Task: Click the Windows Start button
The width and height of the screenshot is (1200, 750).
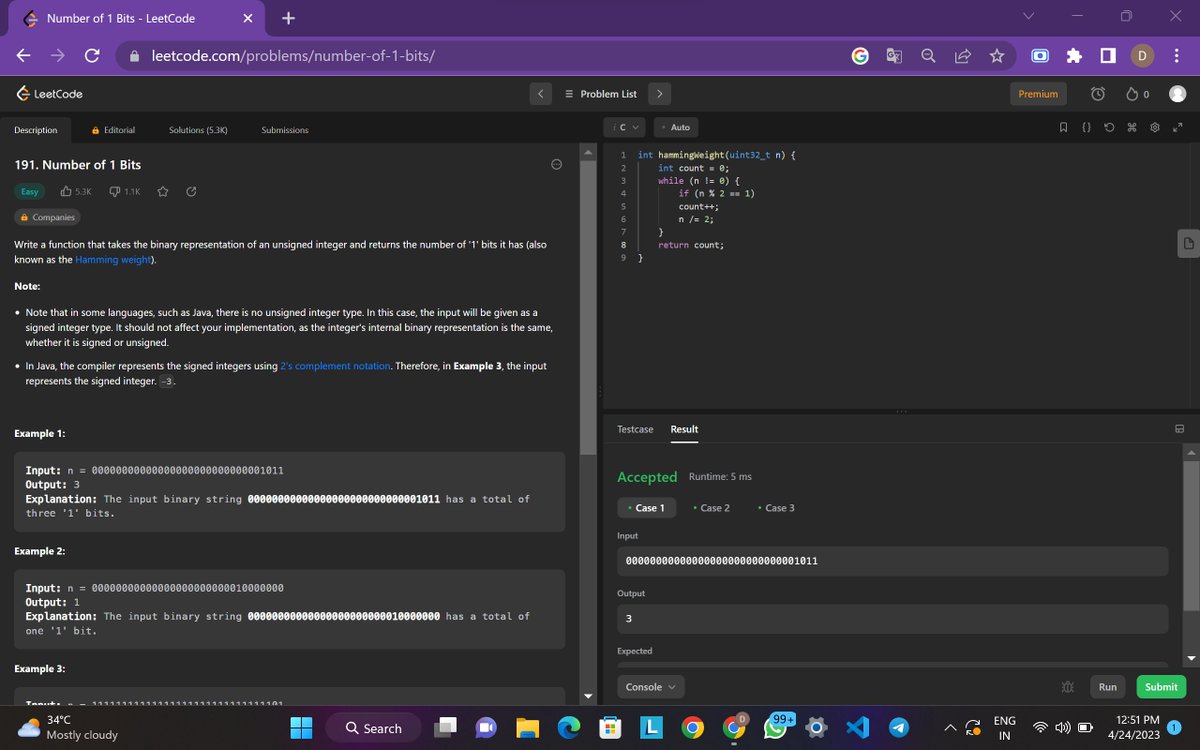Action: 302,728
